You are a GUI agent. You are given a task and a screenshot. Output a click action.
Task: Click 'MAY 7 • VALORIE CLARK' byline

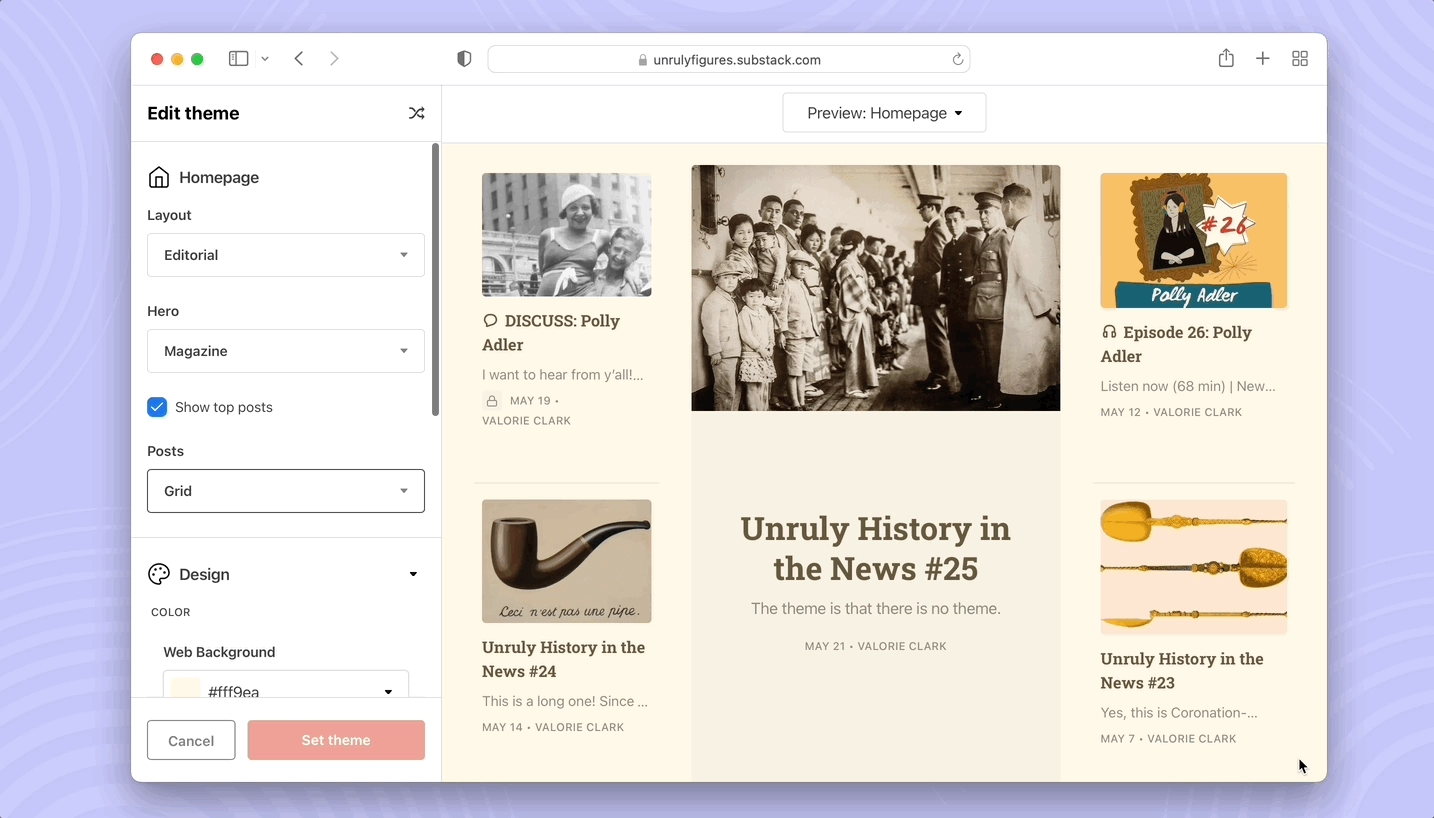coord(1168,739)
